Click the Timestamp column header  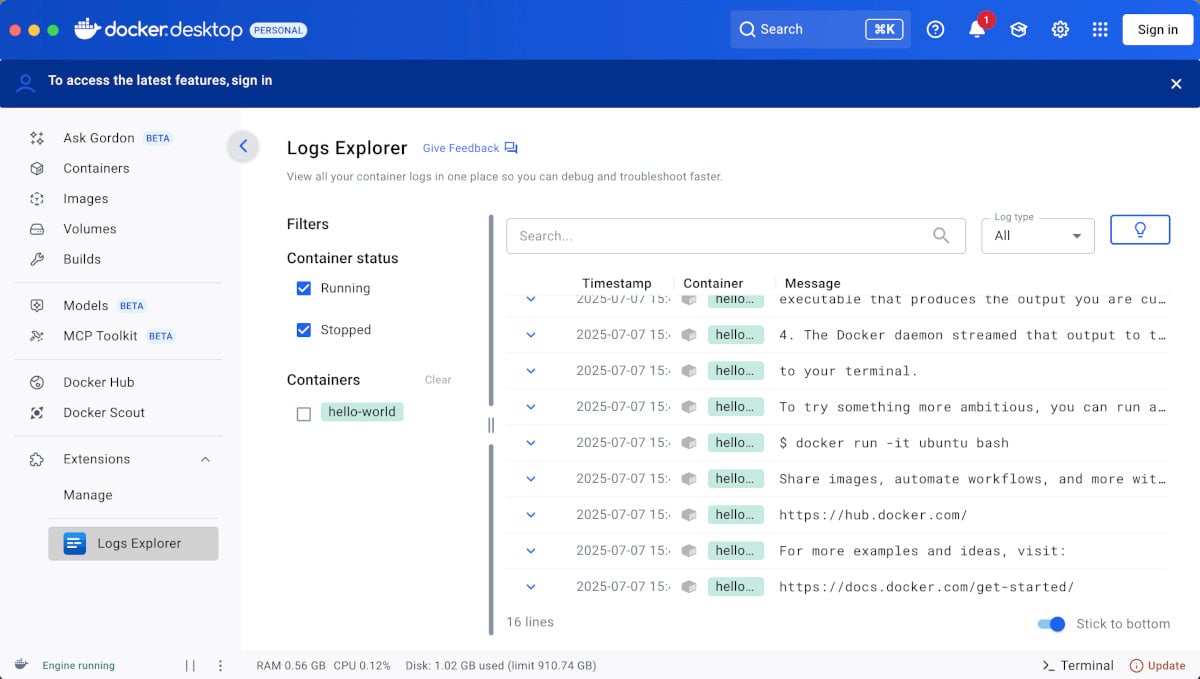tap(617, 283)
